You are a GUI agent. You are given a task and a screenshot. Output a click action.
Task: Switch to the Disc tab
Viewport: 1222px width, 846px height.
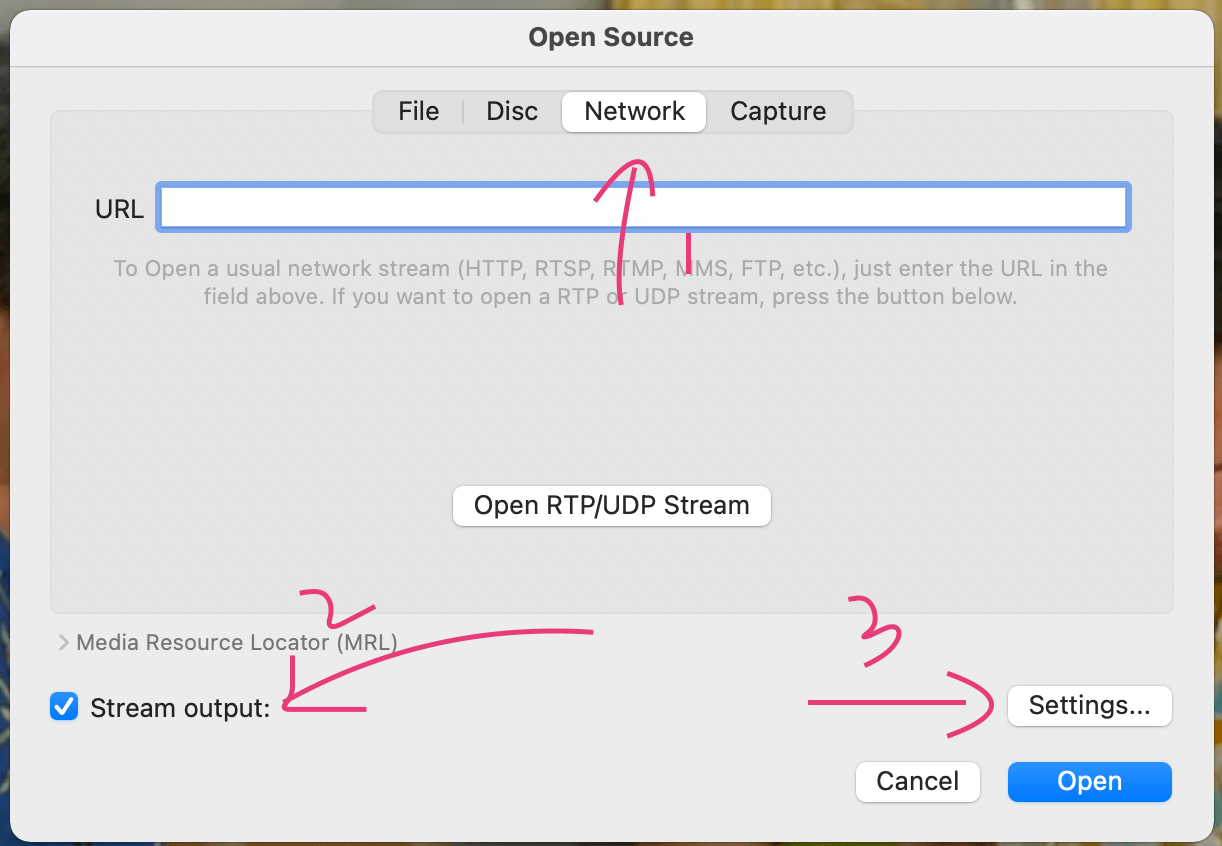[511, 111]
